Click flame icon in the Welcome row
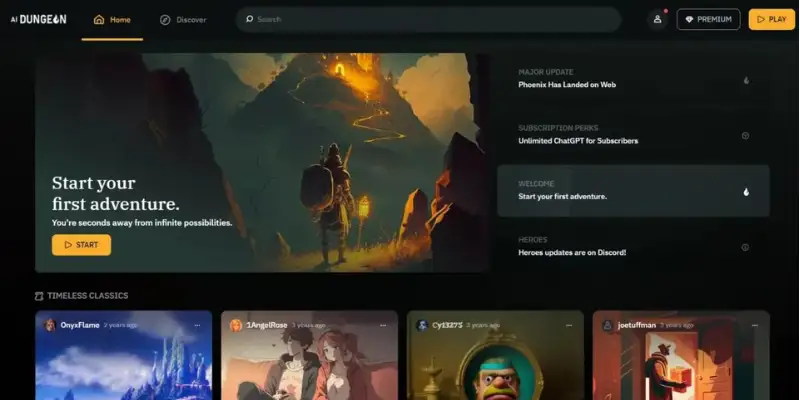This screenshot has width=800, height=400. [746, 192]
